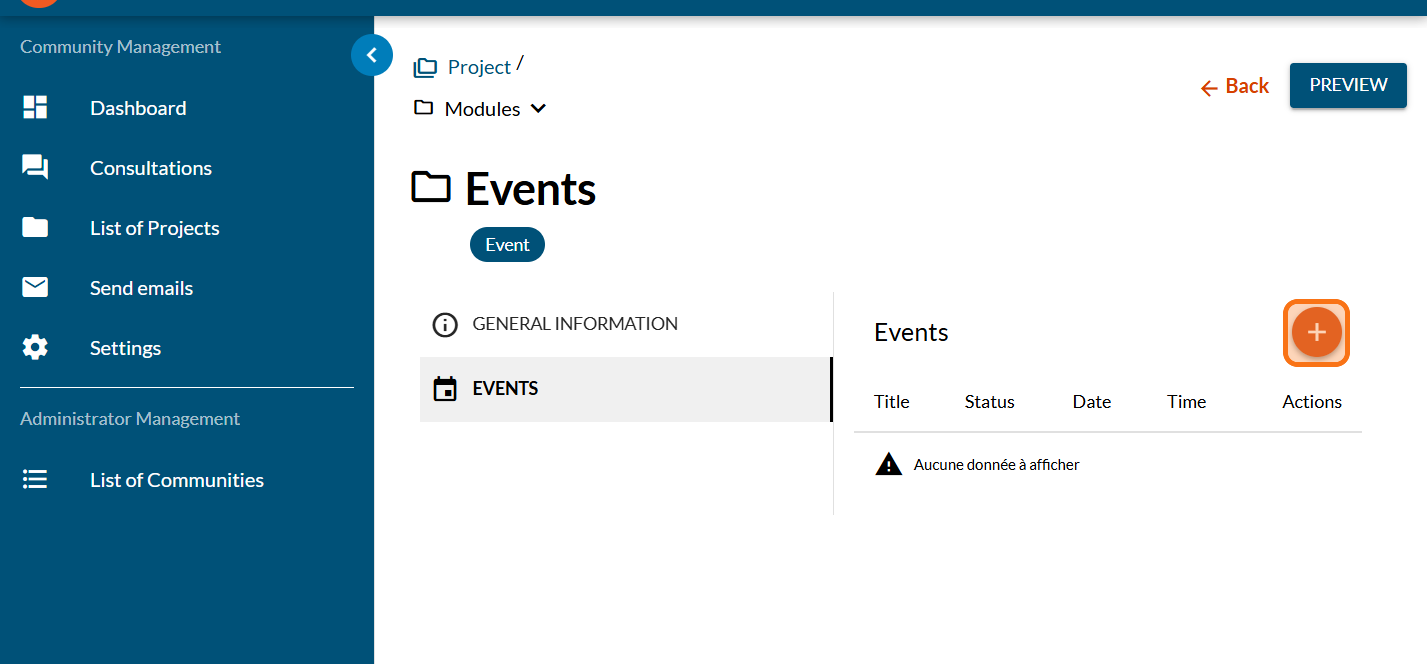Click the General Information info icon

(x=444, y=325)
